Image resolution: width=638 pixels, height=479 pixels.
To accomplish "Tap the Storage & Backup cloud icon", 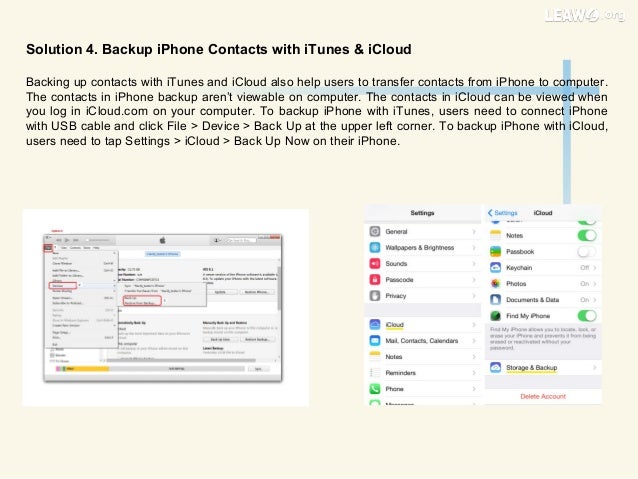I will [x=495, y=367].
